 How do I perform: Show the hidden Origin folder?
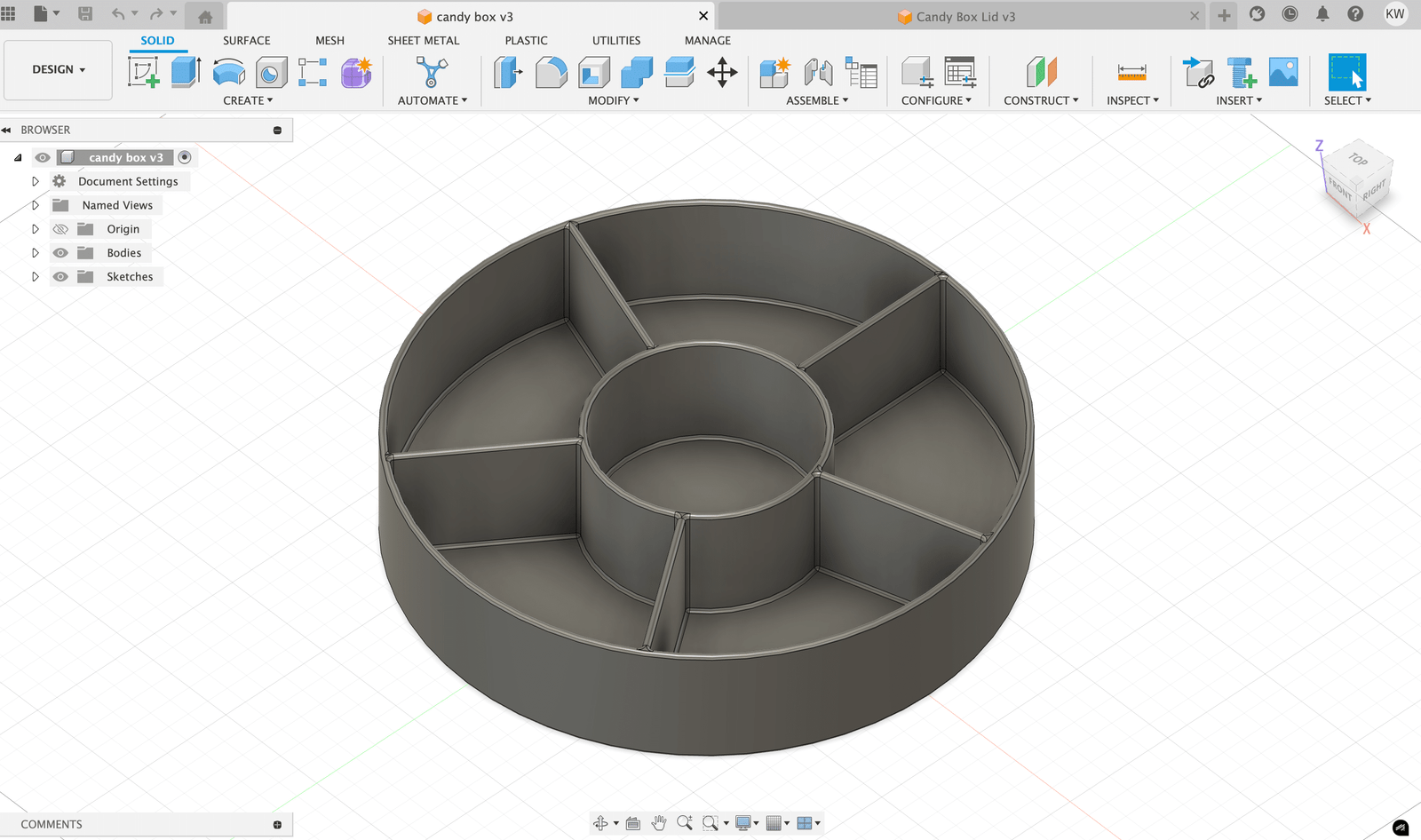(60, 229)
